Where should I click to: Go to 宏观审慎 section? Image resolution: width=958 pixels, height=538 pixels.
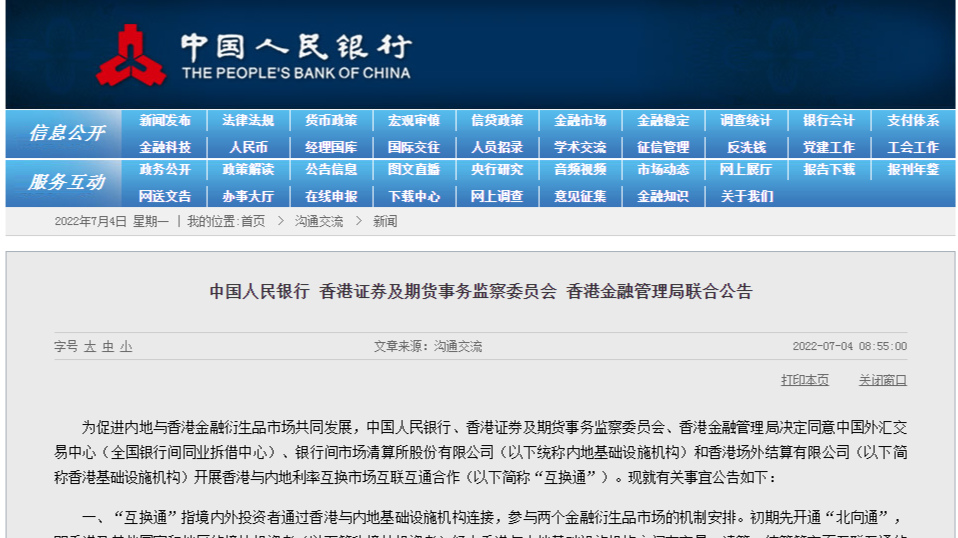[x=414, y=120]
